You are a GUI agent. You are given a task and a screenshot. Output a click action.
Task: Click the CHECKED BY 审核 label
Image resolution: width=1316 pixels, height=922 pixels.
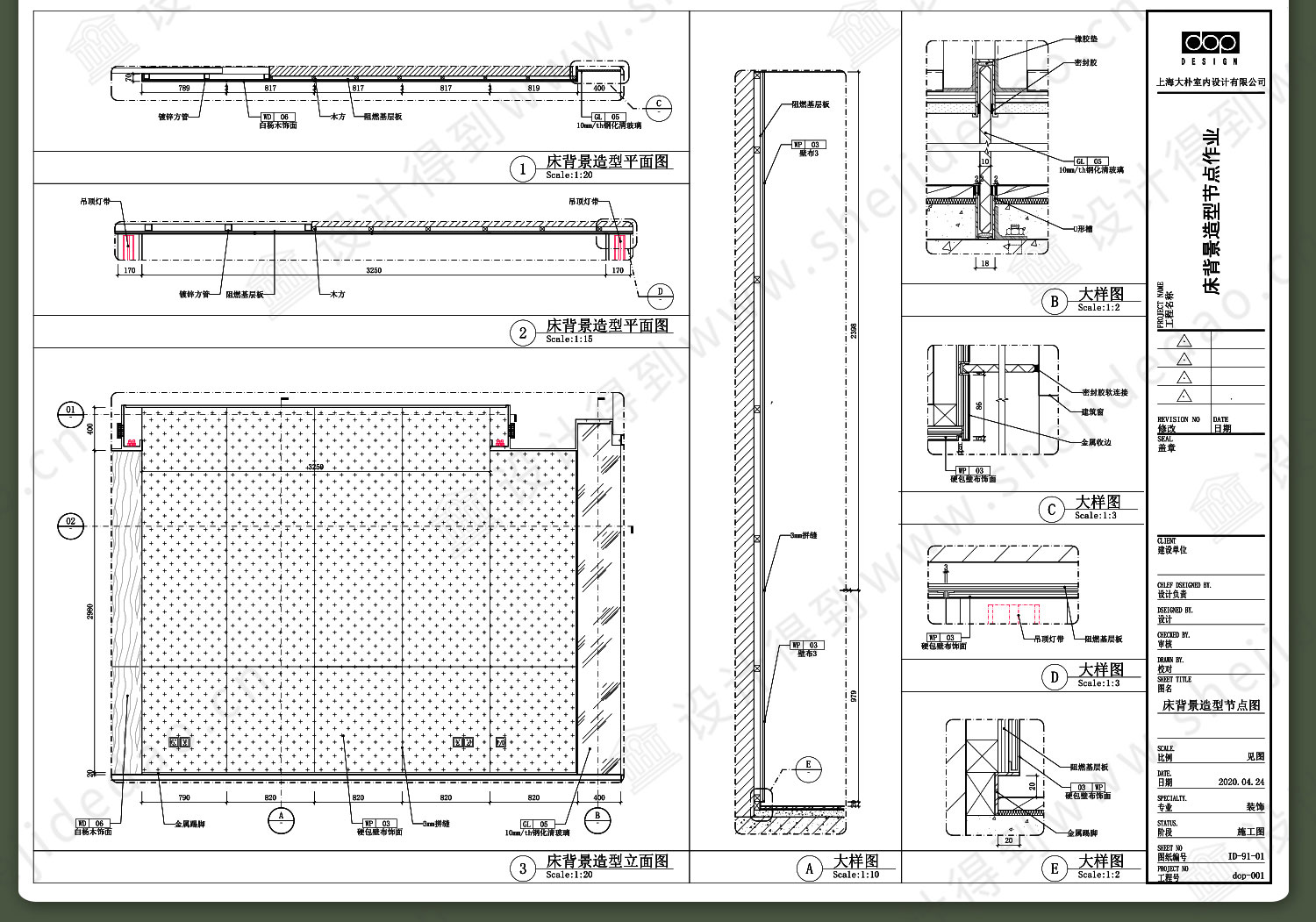(x=1173, y=640)
